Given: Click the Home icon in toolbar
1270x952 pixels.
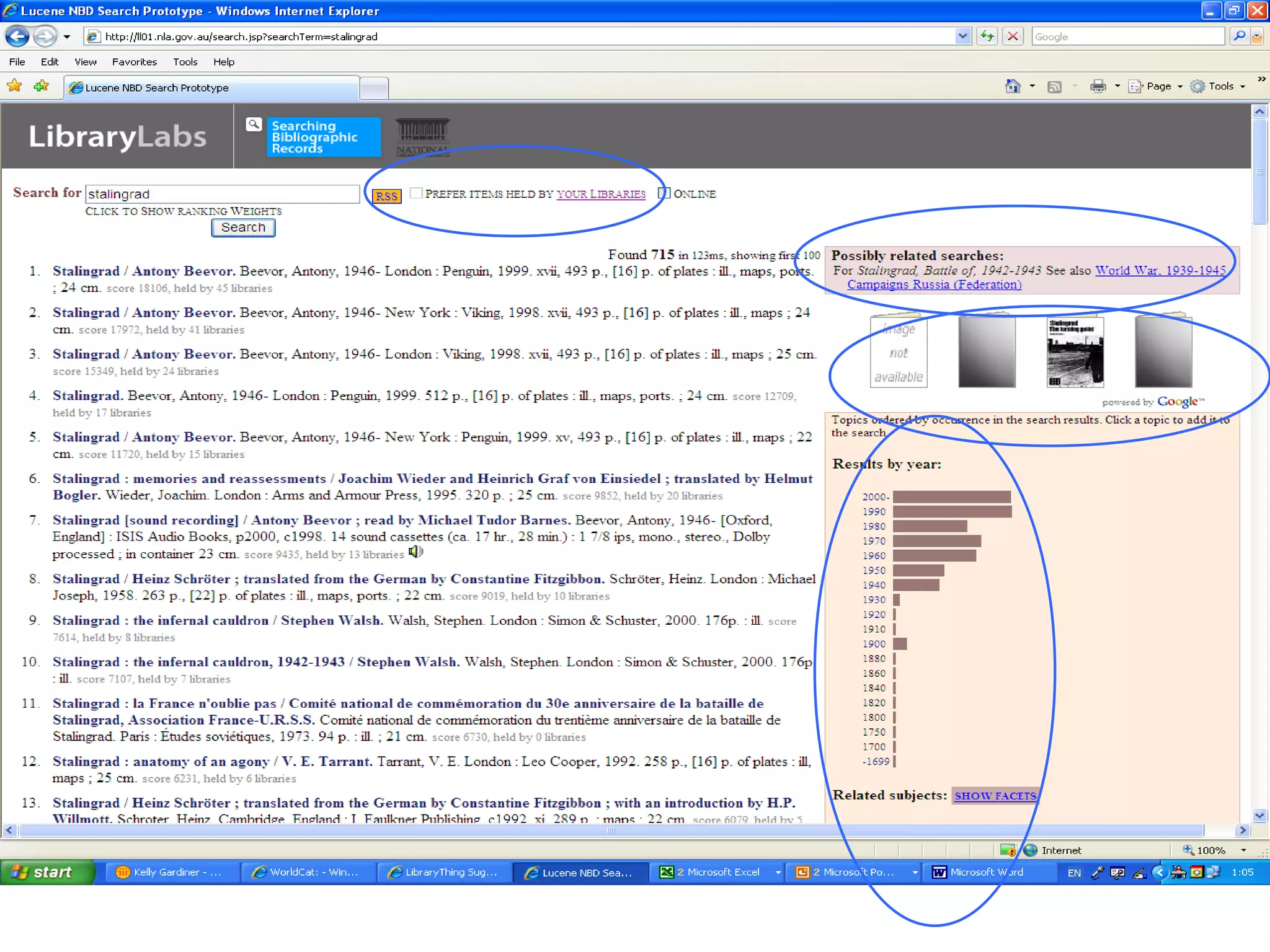Looking at the screenshot, I should (1013, 86).
